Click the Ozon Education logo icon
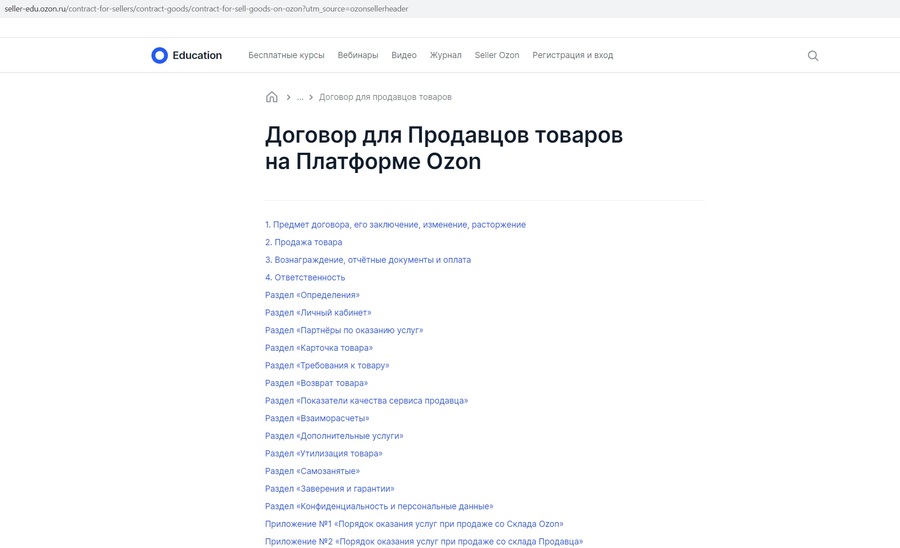Image resolution: width=900 pixels, height=548 pixels. [x=160, y=55]
